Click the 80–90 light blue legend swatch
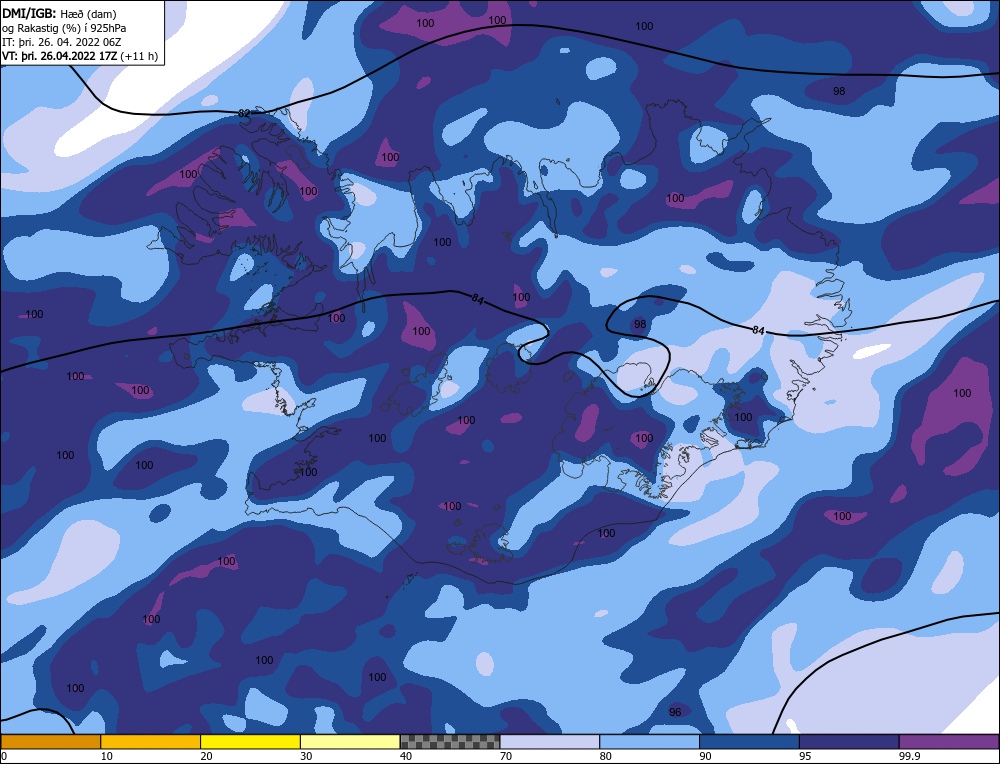This screenshot has width=1000, height=764. 649,741
